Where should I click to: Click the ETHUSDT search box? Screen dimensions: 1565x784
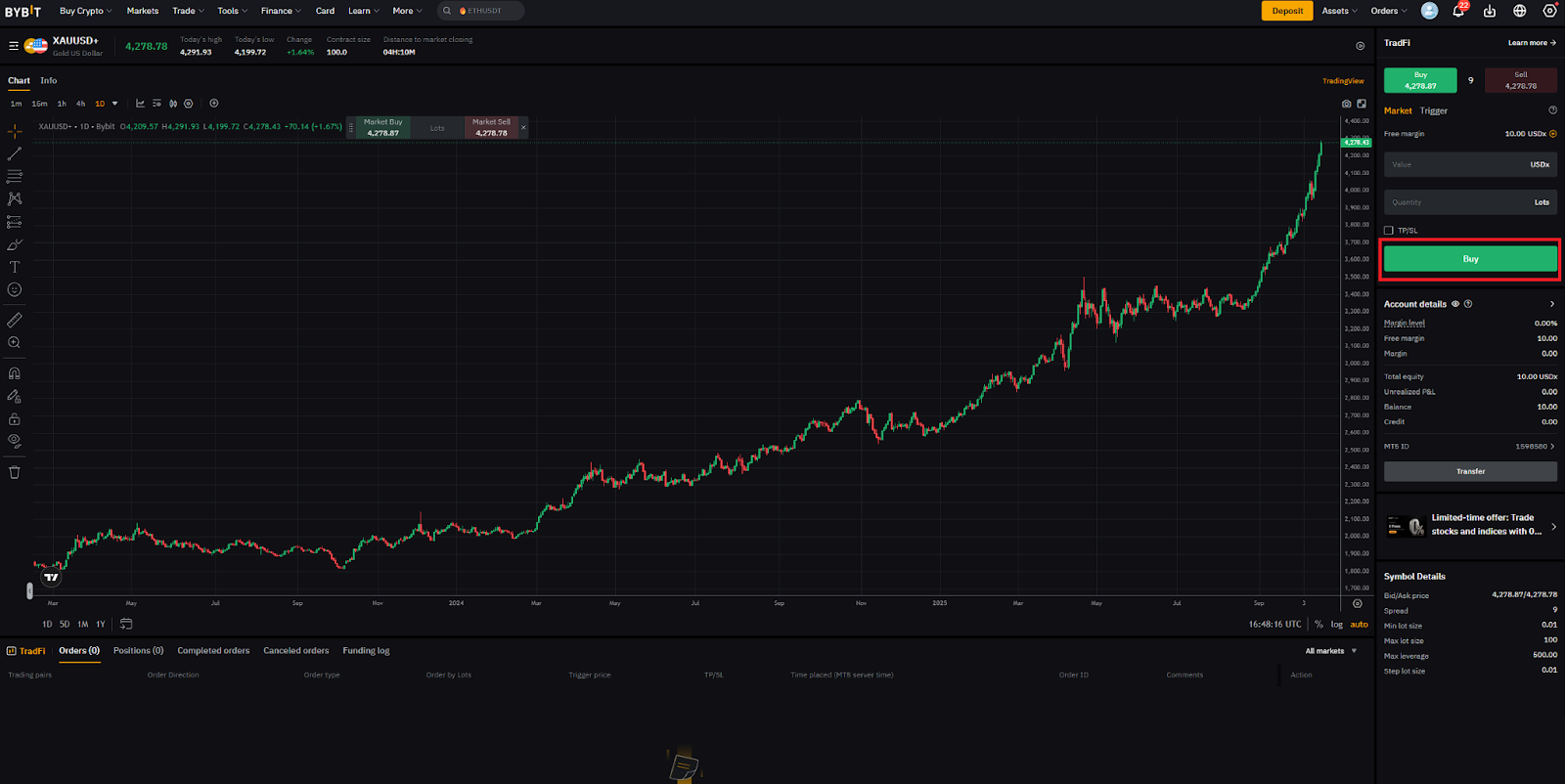[480, 11]
